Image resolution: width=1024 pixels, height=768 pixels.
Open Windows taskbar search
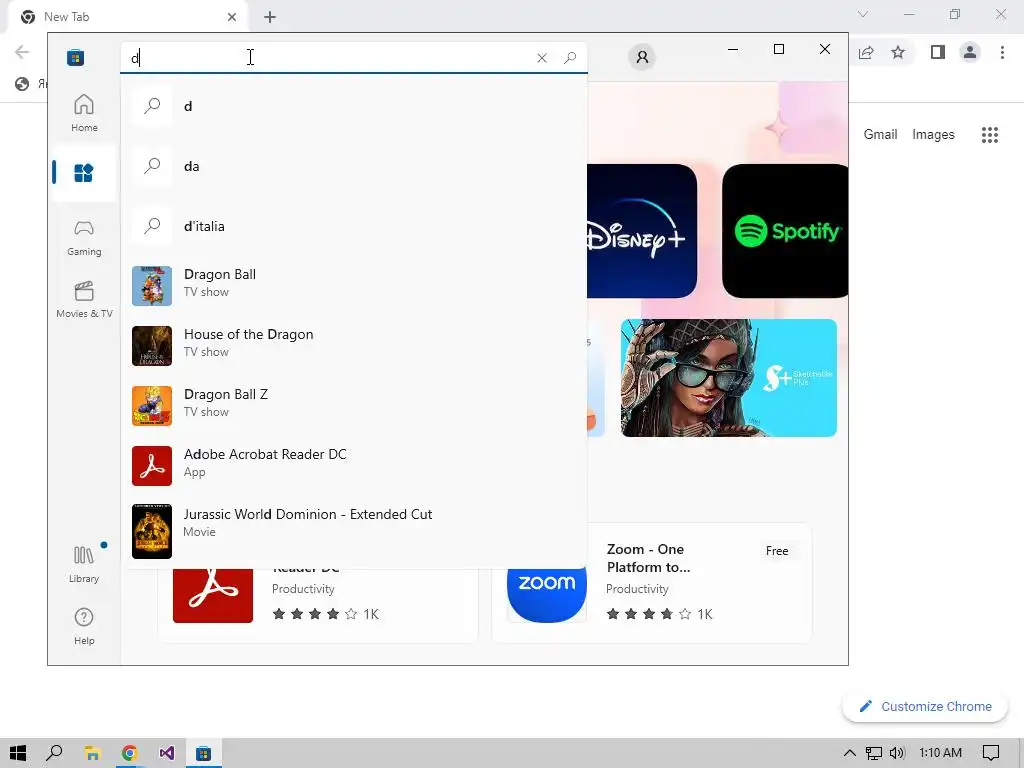pos(54,753)
